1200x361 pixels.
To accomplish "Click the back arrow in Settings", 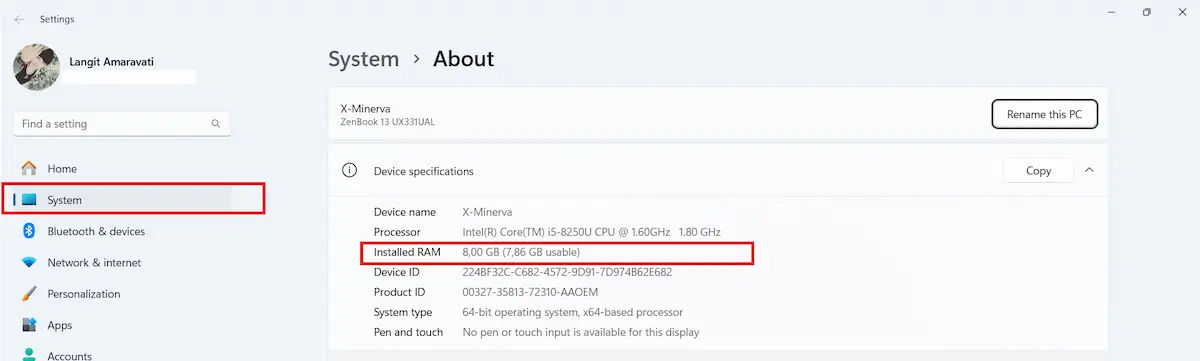I will (x=19, y=19).
